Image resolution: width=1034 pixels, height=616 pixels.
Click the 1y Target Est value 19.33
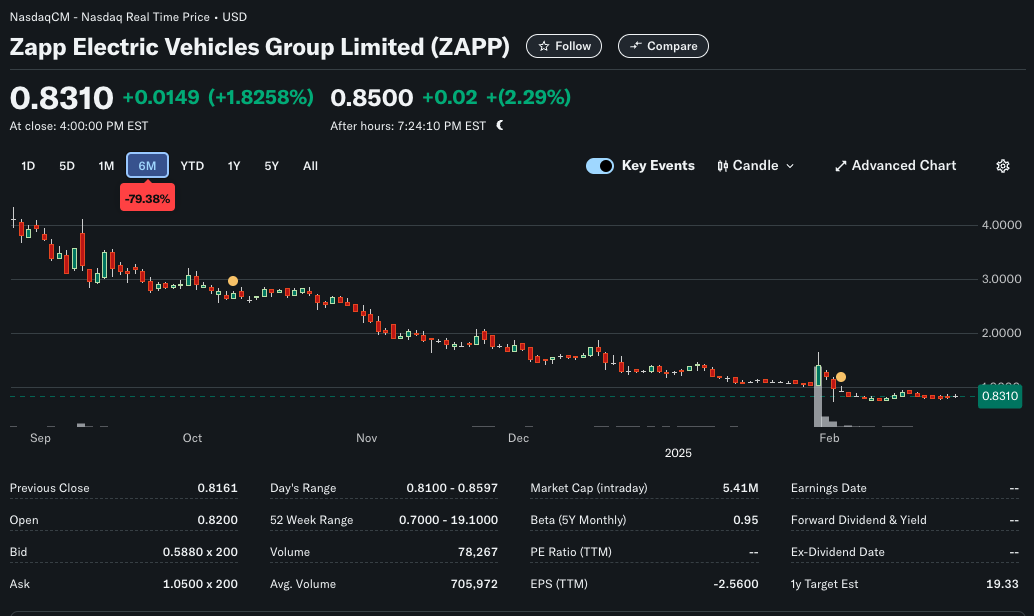click(x=1002, y=584)
